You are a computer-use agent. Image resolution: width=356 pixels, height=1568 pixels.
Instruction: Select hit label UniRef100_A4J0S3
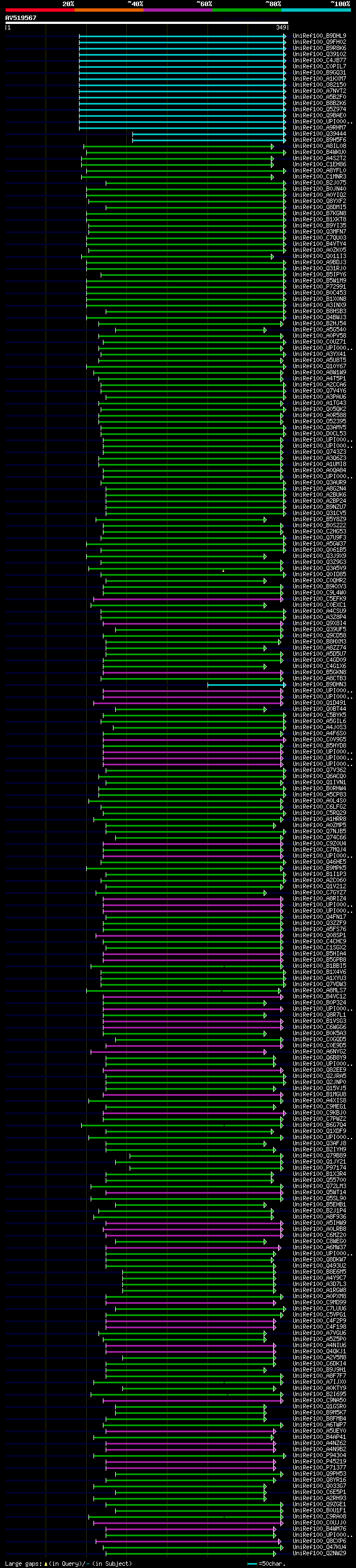[x=319, y=727]
